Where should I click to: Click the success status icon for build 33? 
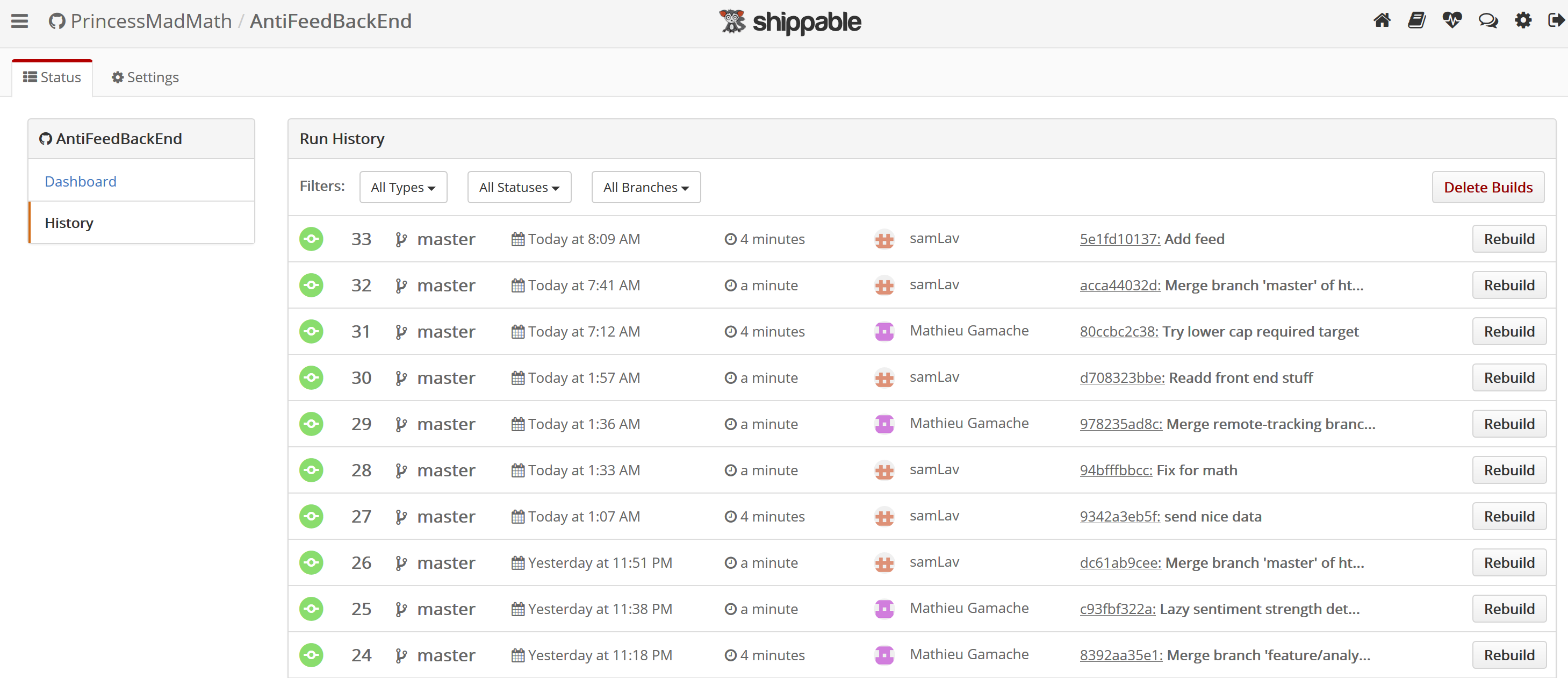click(311, 239)
